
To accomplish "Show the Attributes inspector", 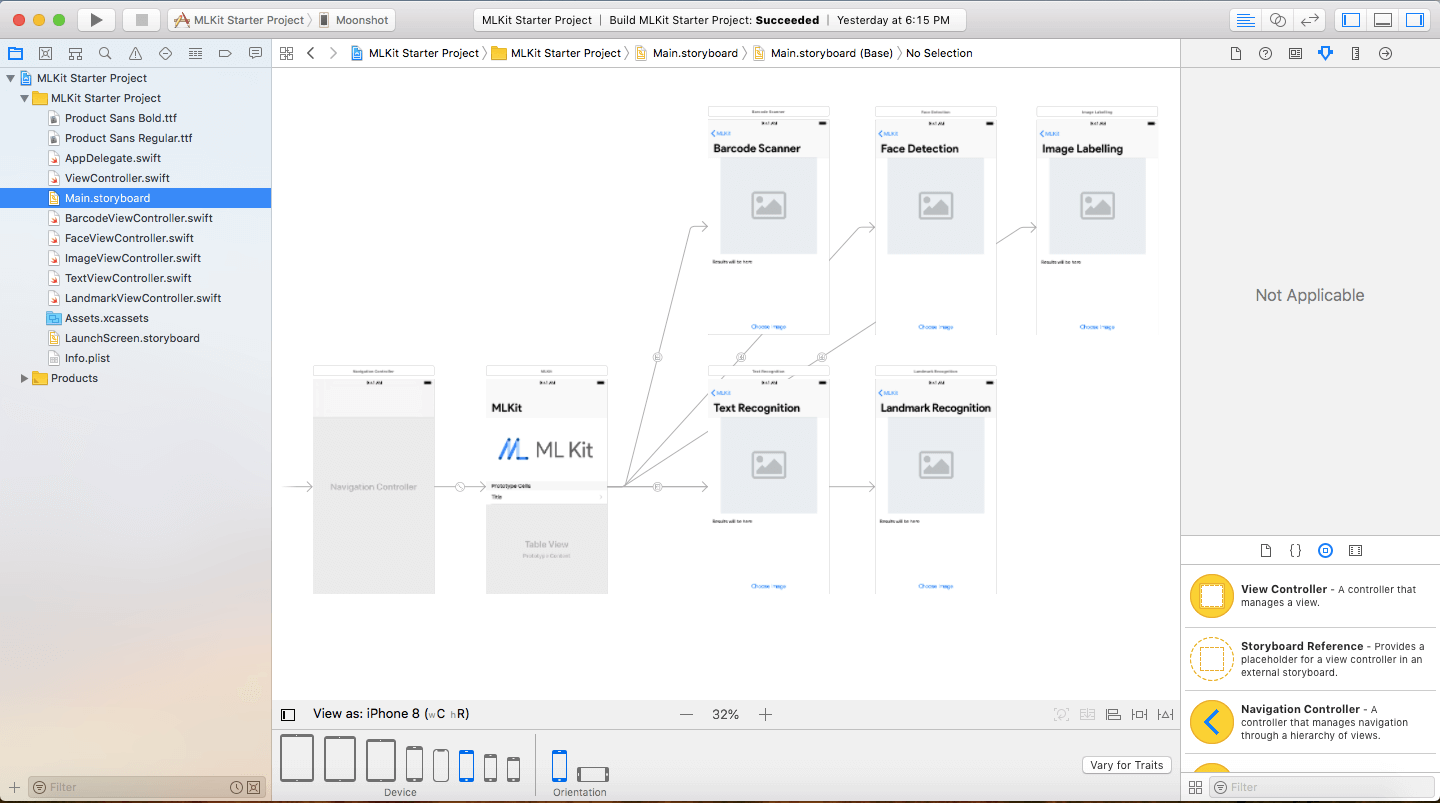I will click(x=1325, y=53).
